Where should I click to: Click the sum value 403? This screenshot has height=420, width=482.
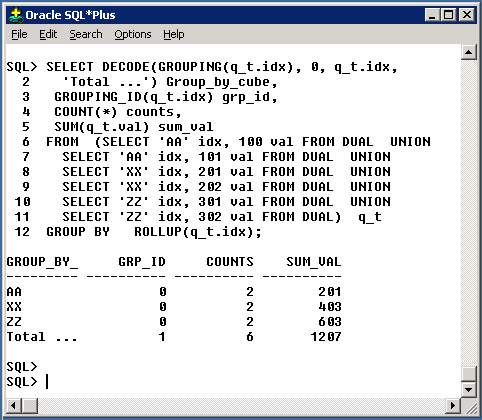[330, 307]
